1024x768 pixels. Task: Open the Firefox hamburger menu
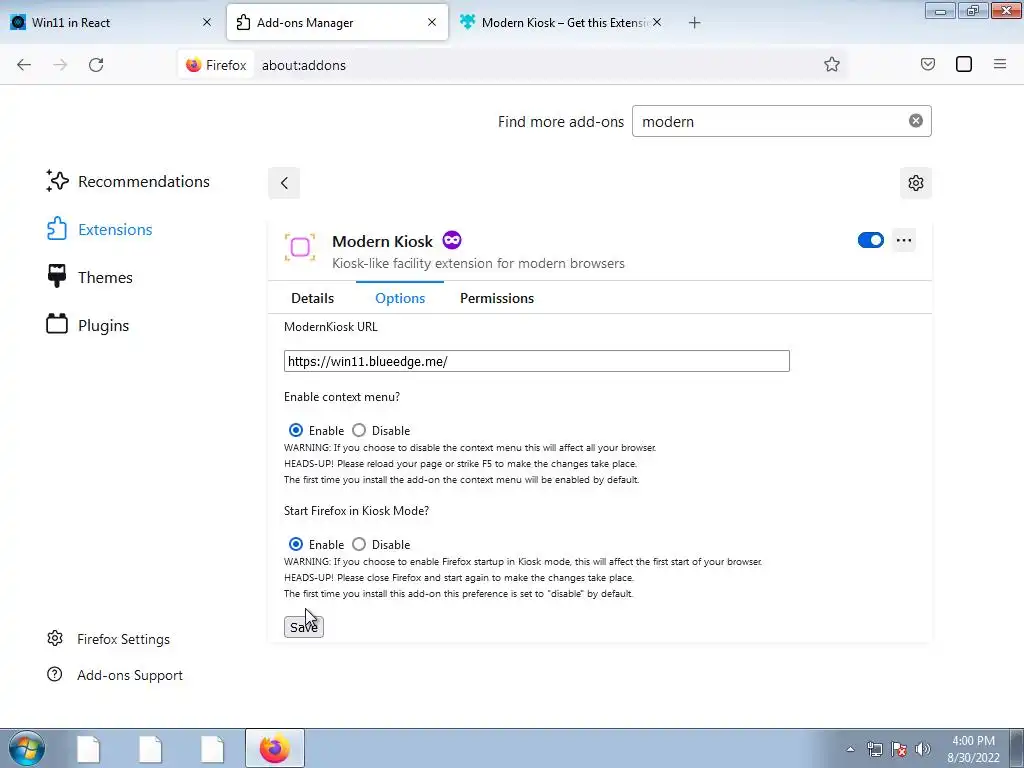click(x=1000, y=64)
